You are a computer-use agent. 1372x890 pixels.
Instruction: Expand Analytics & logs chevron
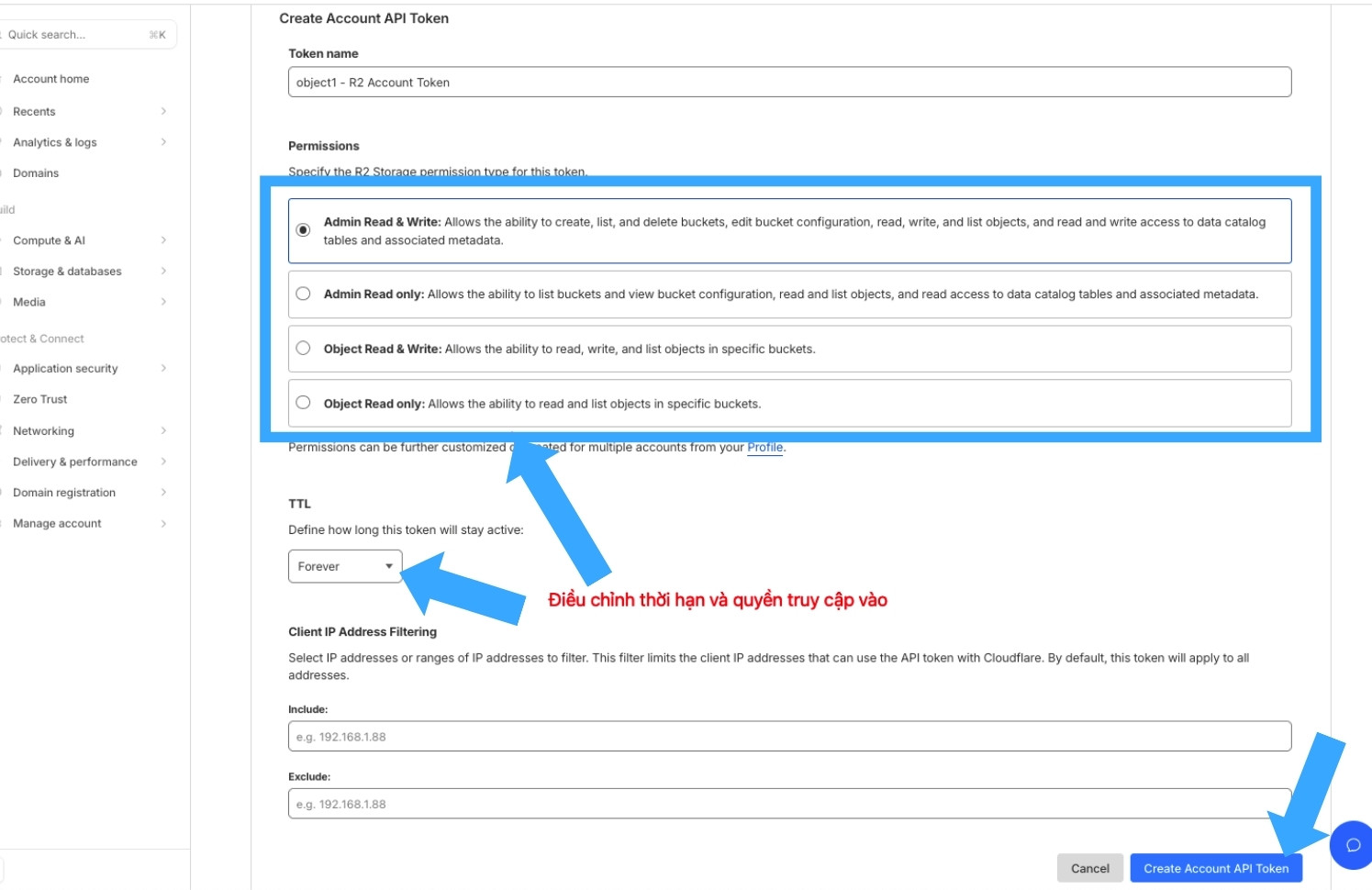(x=163, y=142)
